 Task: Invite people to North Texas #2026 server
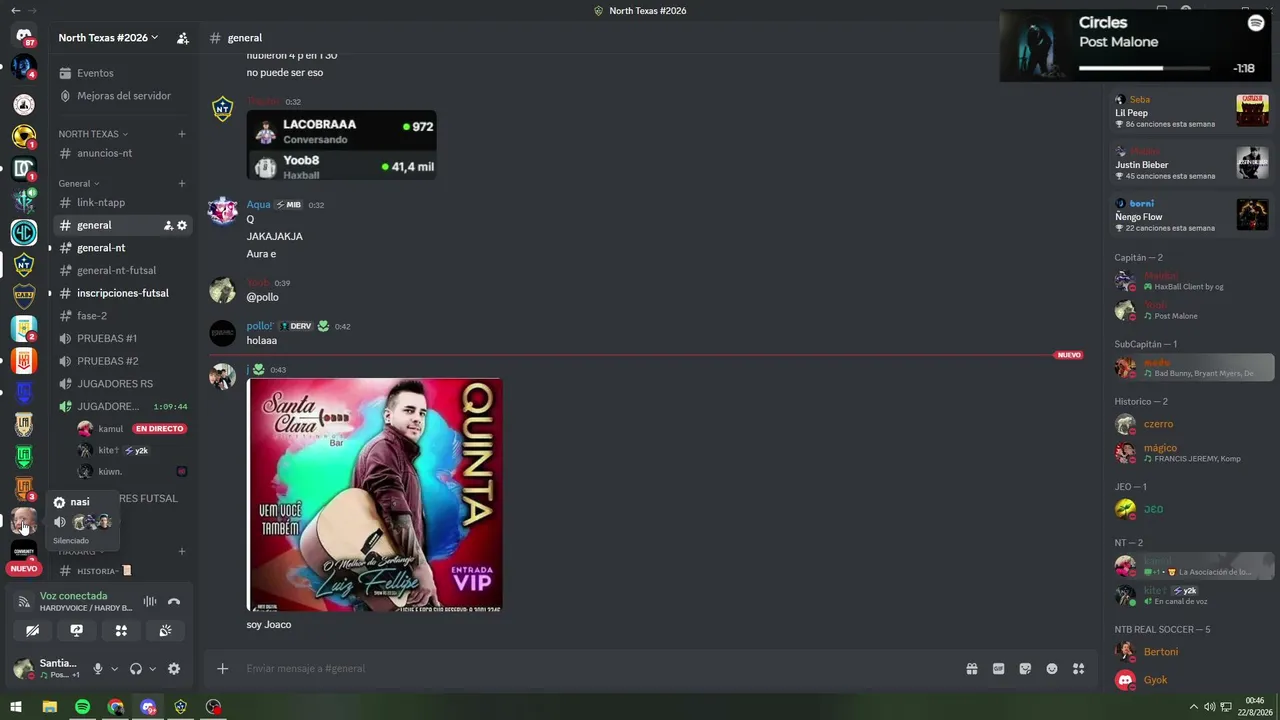(183, 38)
